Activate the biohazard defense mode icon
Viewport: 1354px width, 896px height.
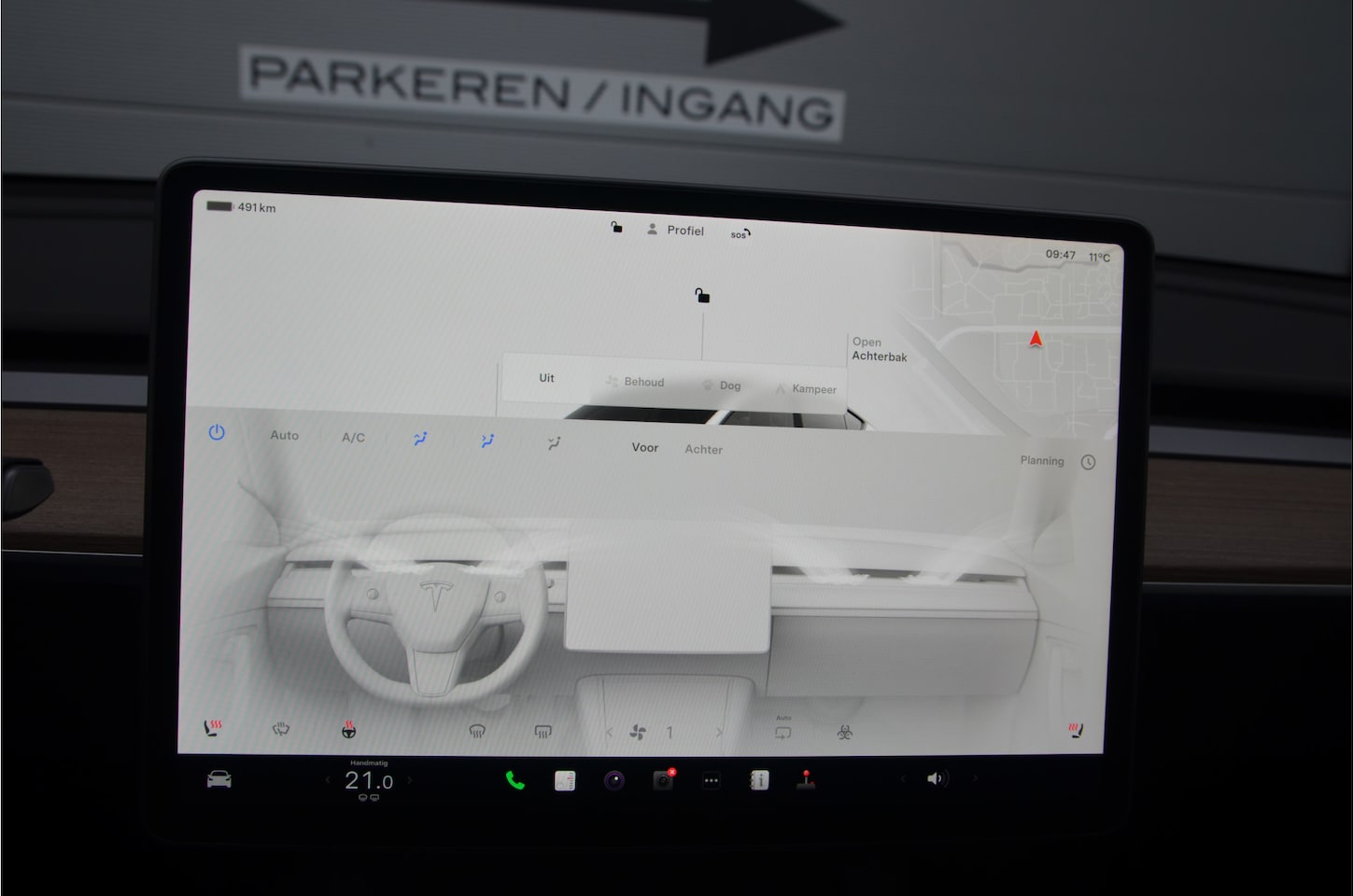point(845,733)
